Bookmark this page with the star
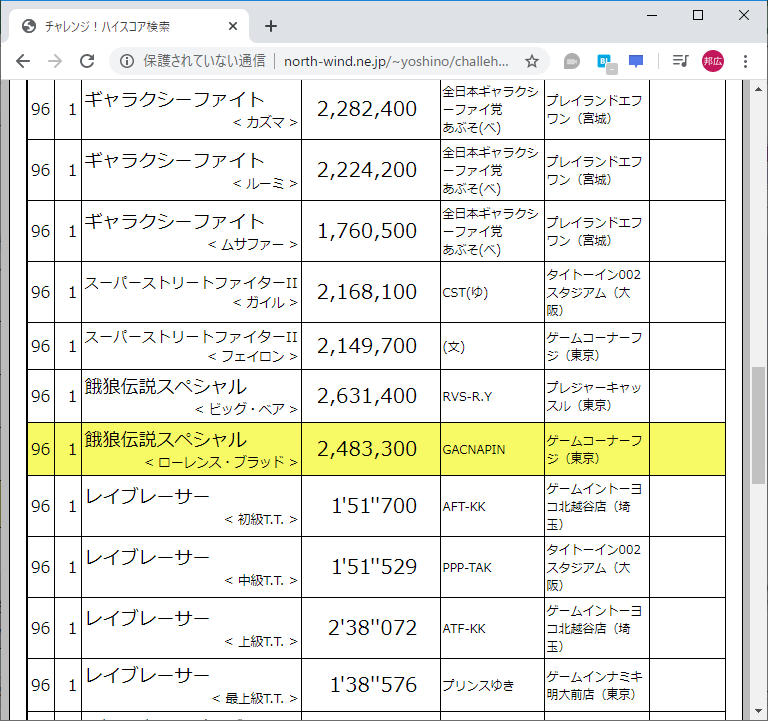 click(531, 61)
